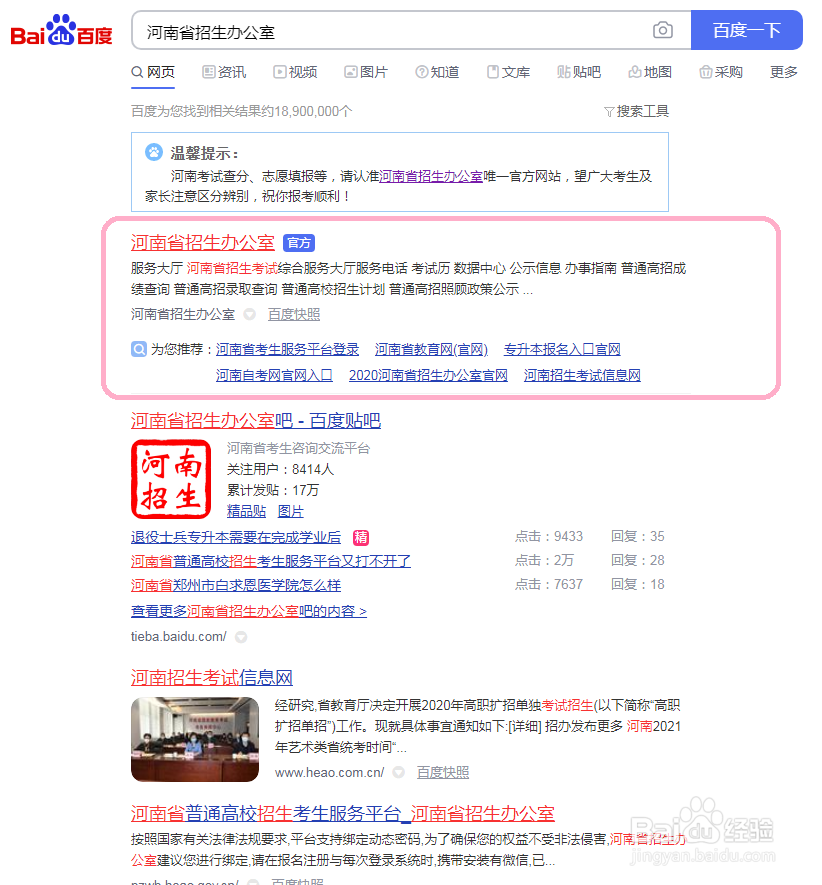Open 河南省普通高校招生考生服务平台 result title
This screenshot has height=885, width=822.
(x=343, y=813)
